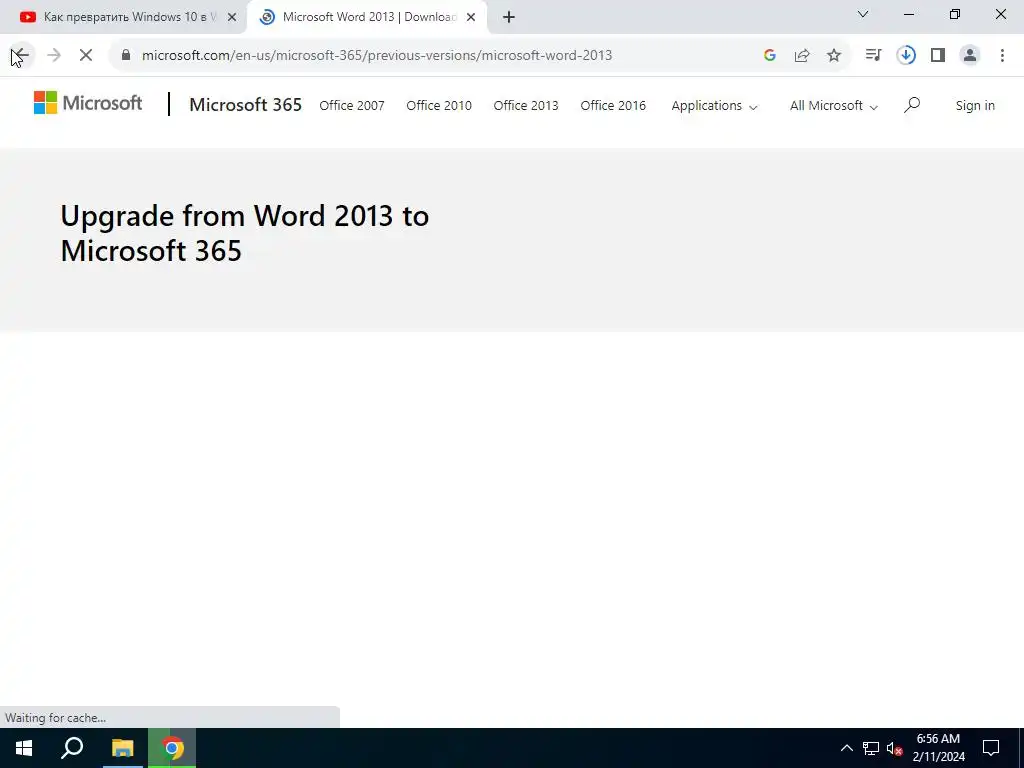Open the media controls icon in toolbar
The width and height of the screenshot is (1024, 768).
pyautogui.click(x=873, y=56)
